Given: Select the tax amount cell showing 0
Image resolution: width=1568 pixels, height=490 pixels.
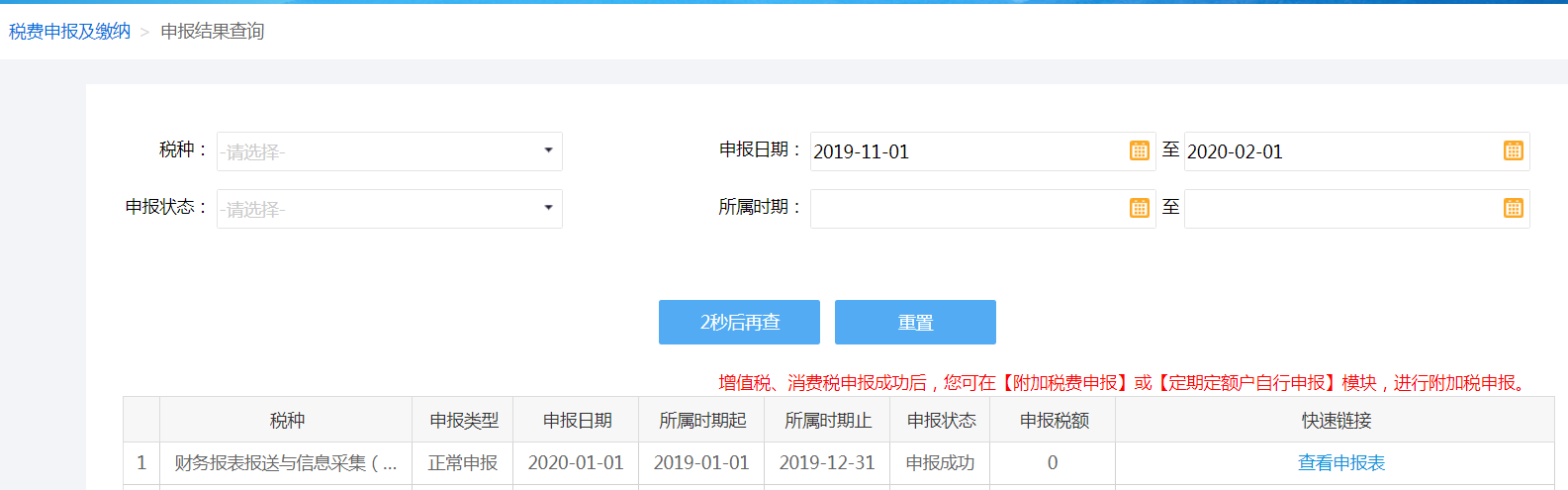Looking at the screenshot, I should point(1054,463).
